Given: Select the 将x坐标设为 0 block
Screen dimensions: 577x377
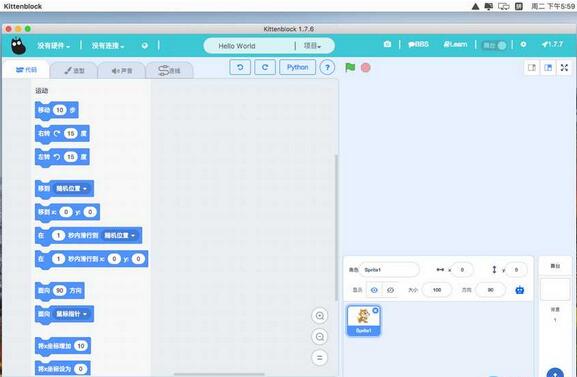Looking at the screenshot, I should pos(63,369).
